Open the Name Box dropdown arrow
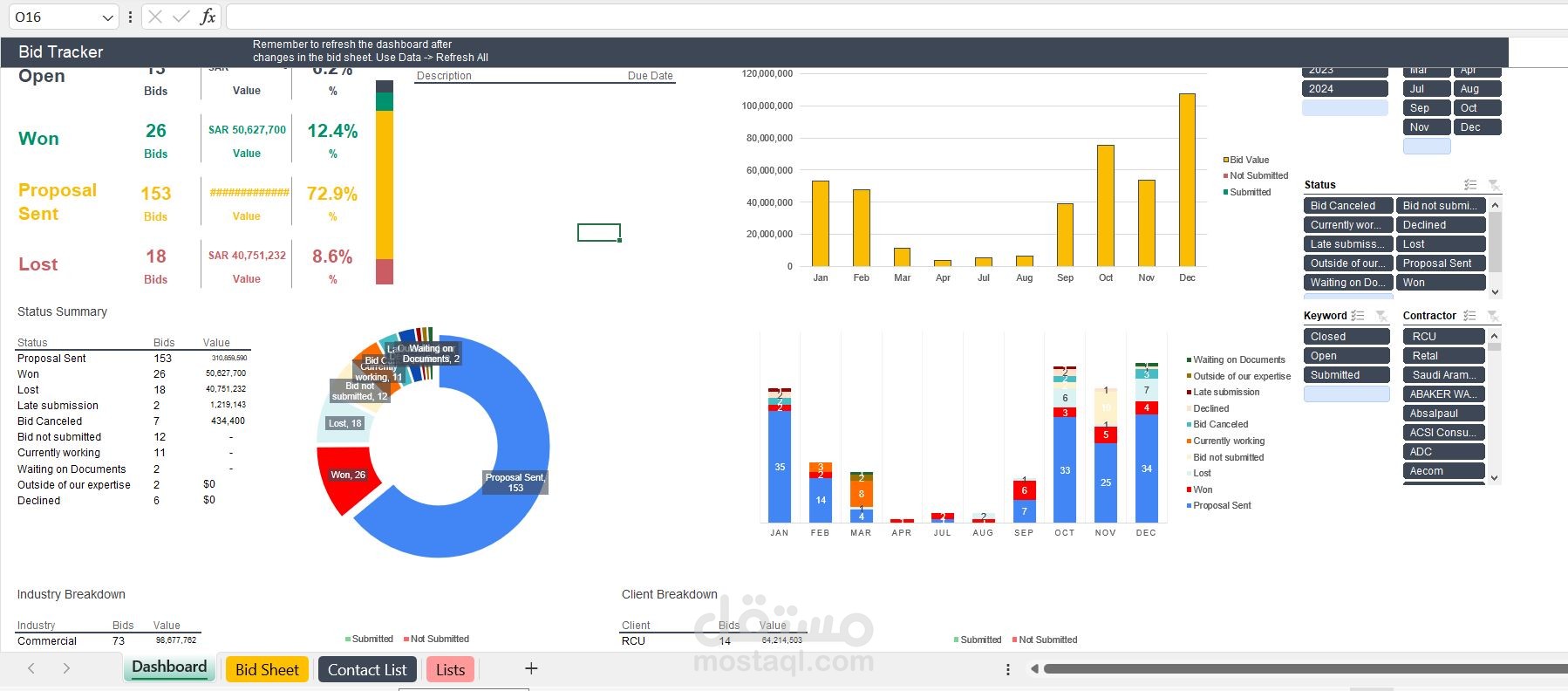 pyautogui.click(x=107, y=17)
